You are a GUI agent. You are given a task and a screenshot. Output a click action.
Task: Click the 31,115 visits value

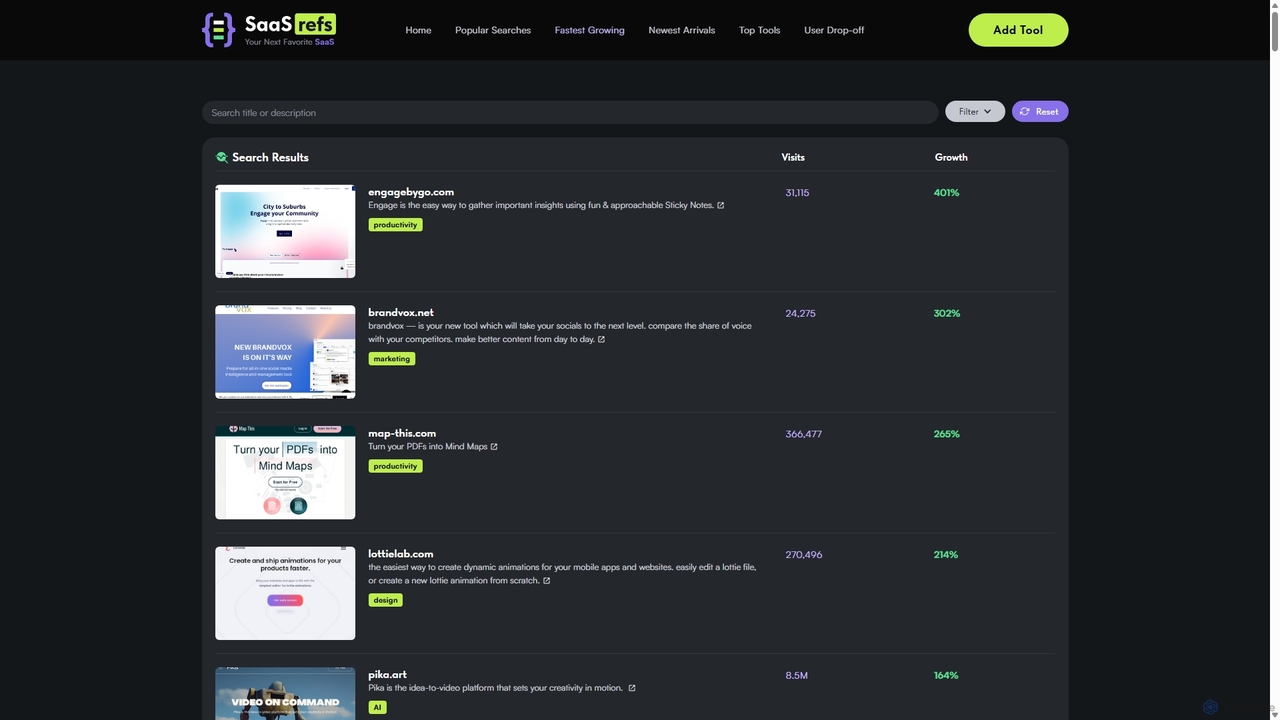[797, 193]
